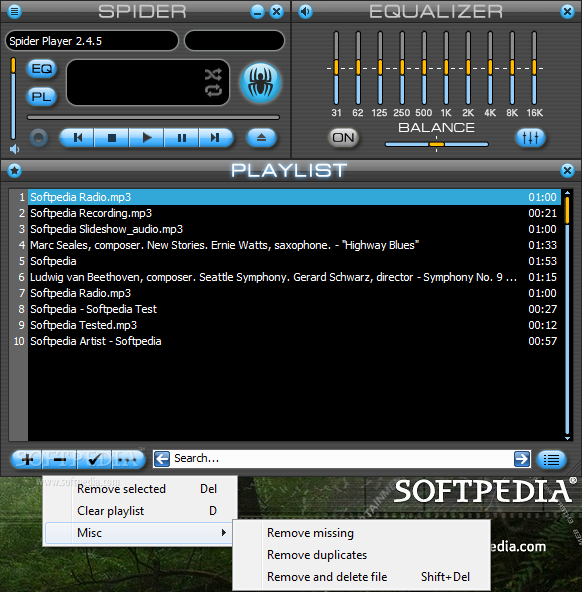Viewport: 582px width, 592px height.
Task: Click the round spider logo button
Action: pos(260,83)
